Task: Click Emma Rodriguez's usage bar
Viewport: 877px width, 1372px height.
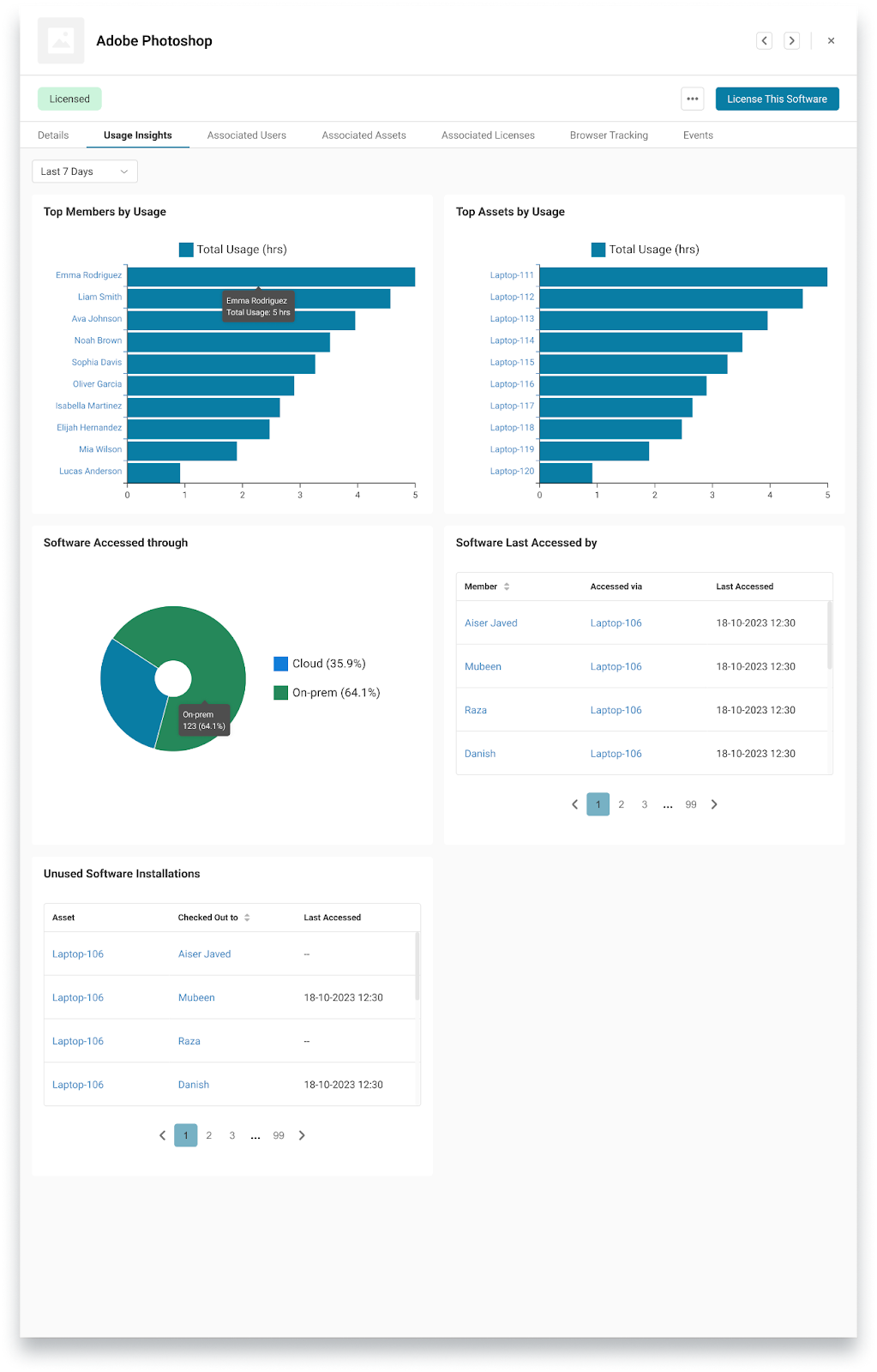Action: (x=271, y=277)
